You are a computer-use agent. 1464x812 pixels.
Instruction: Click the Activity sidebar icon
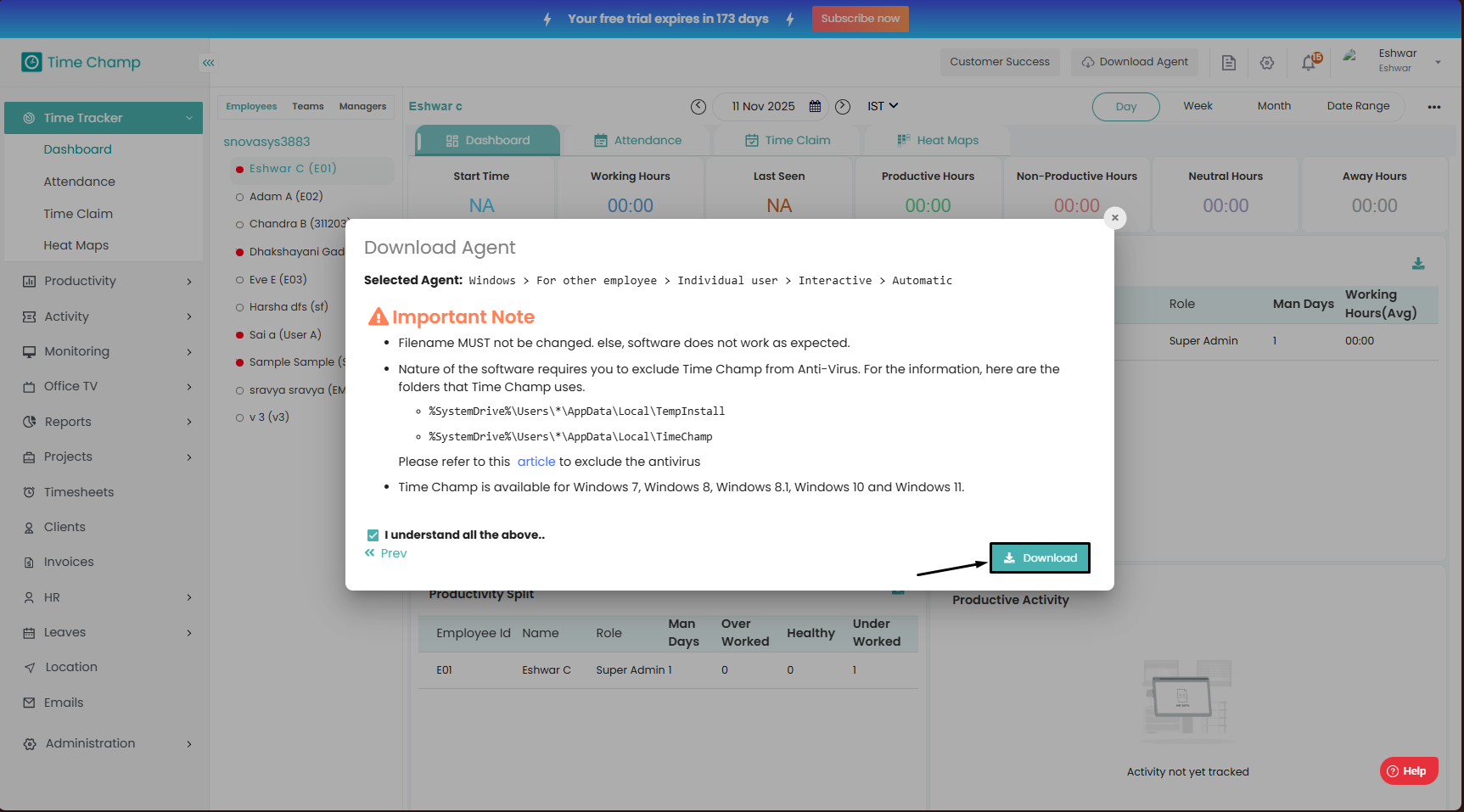(30, 316)
